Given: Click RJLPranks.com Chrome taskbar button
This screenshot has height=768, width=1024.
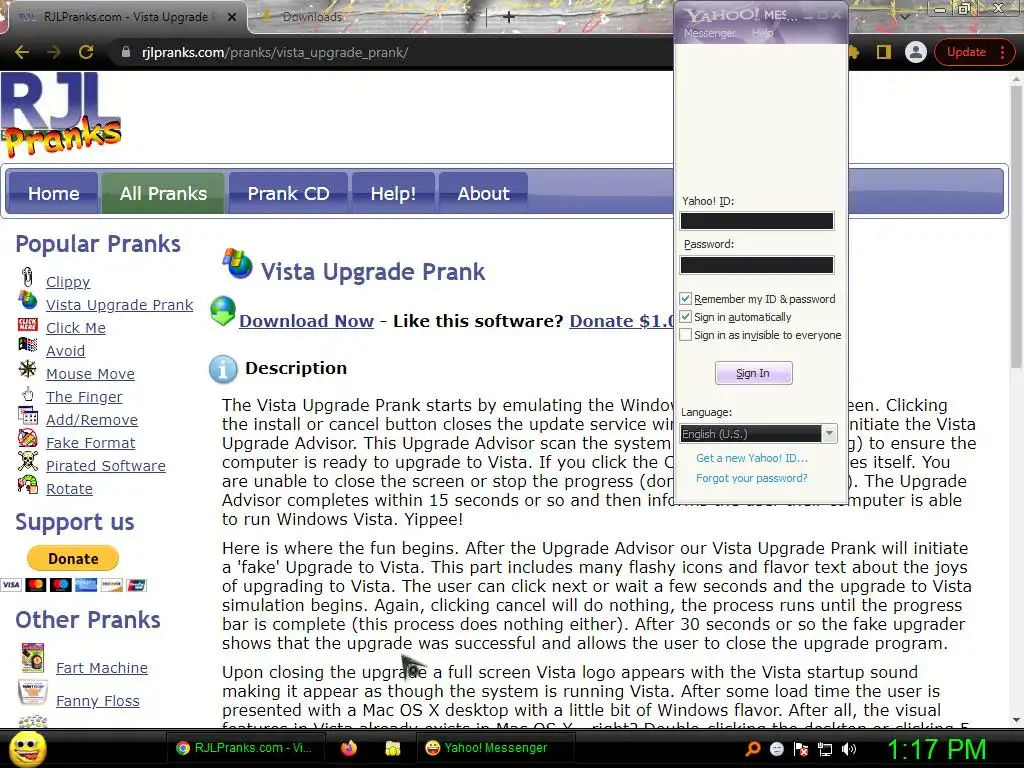Looking at the screenshot, I should [245, 748].
